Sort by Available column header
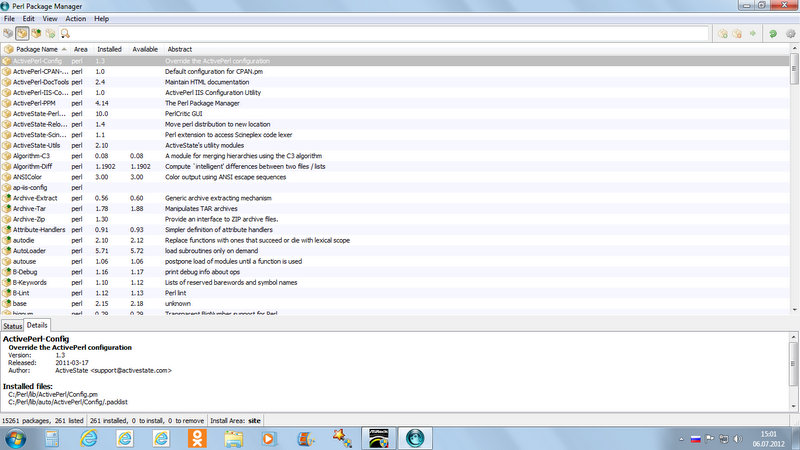The image size is (800, 450). 145,49
